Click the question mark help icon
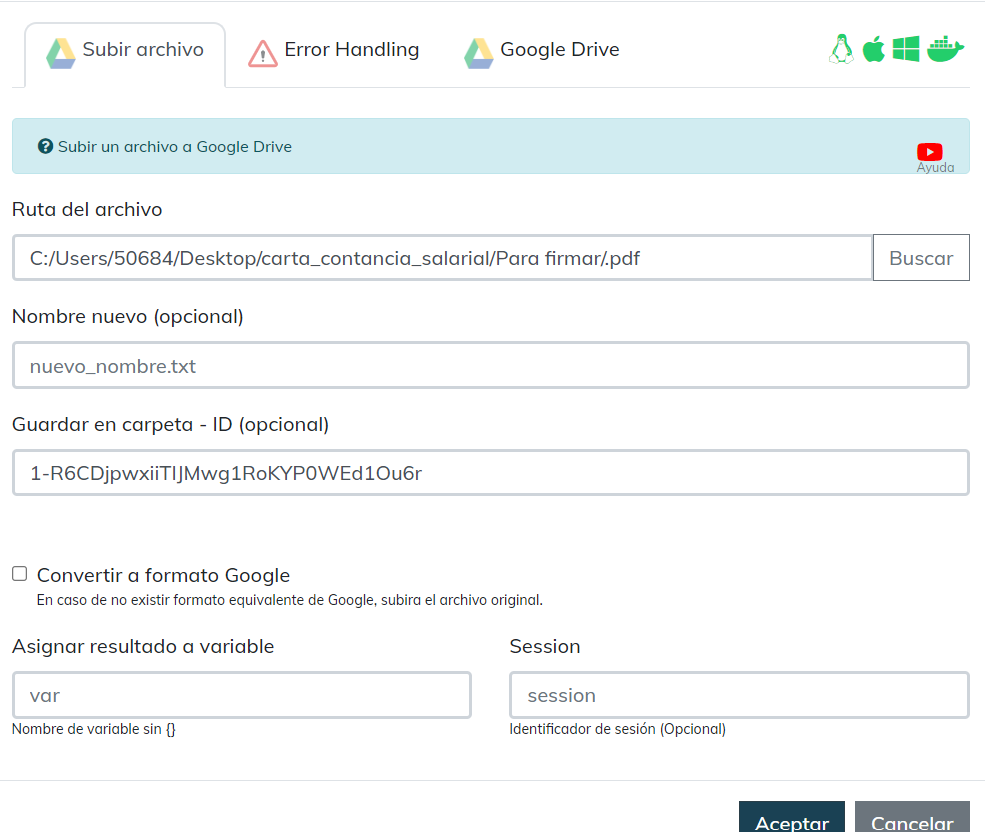The height and width of the screenshot is (832, 985). [45, 147]
